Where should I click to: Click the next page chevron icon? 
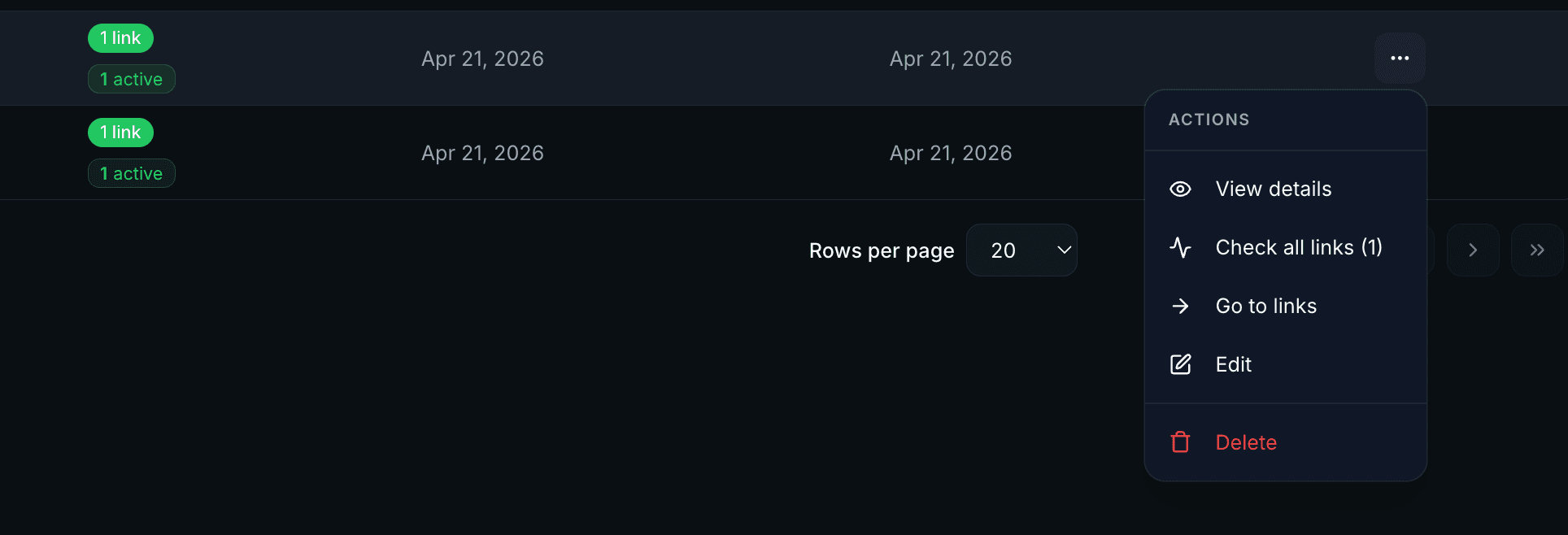point(1473,250)
